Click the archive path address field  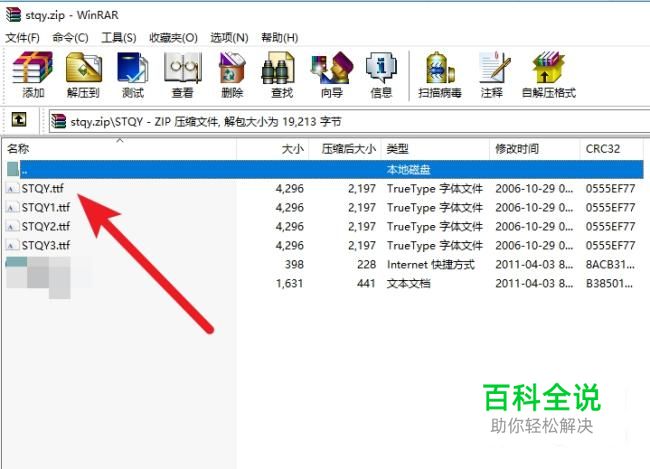[349, 122]
